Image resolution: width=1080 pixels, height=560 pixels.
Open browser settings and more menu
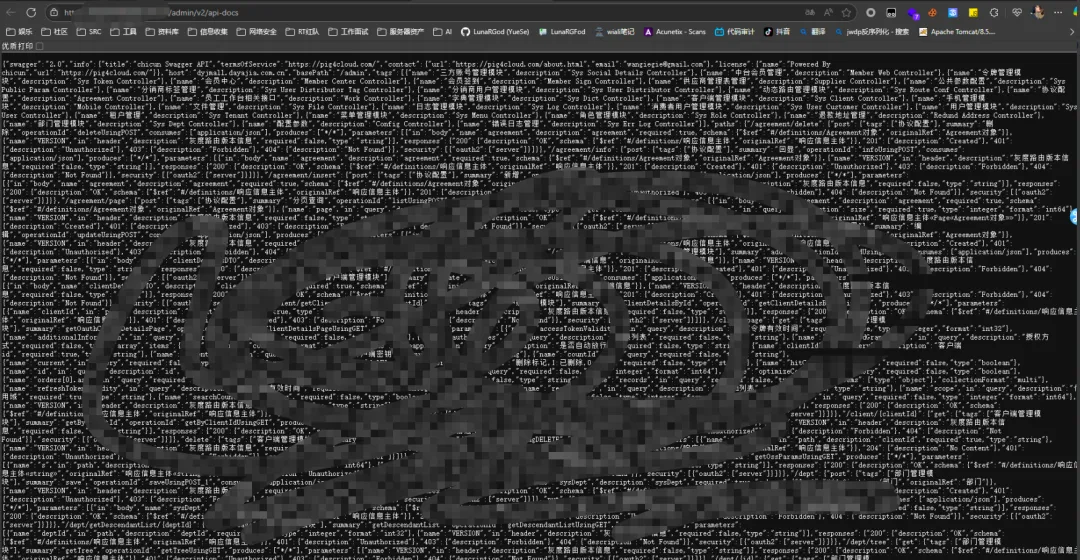click(x=1059, y=12)
